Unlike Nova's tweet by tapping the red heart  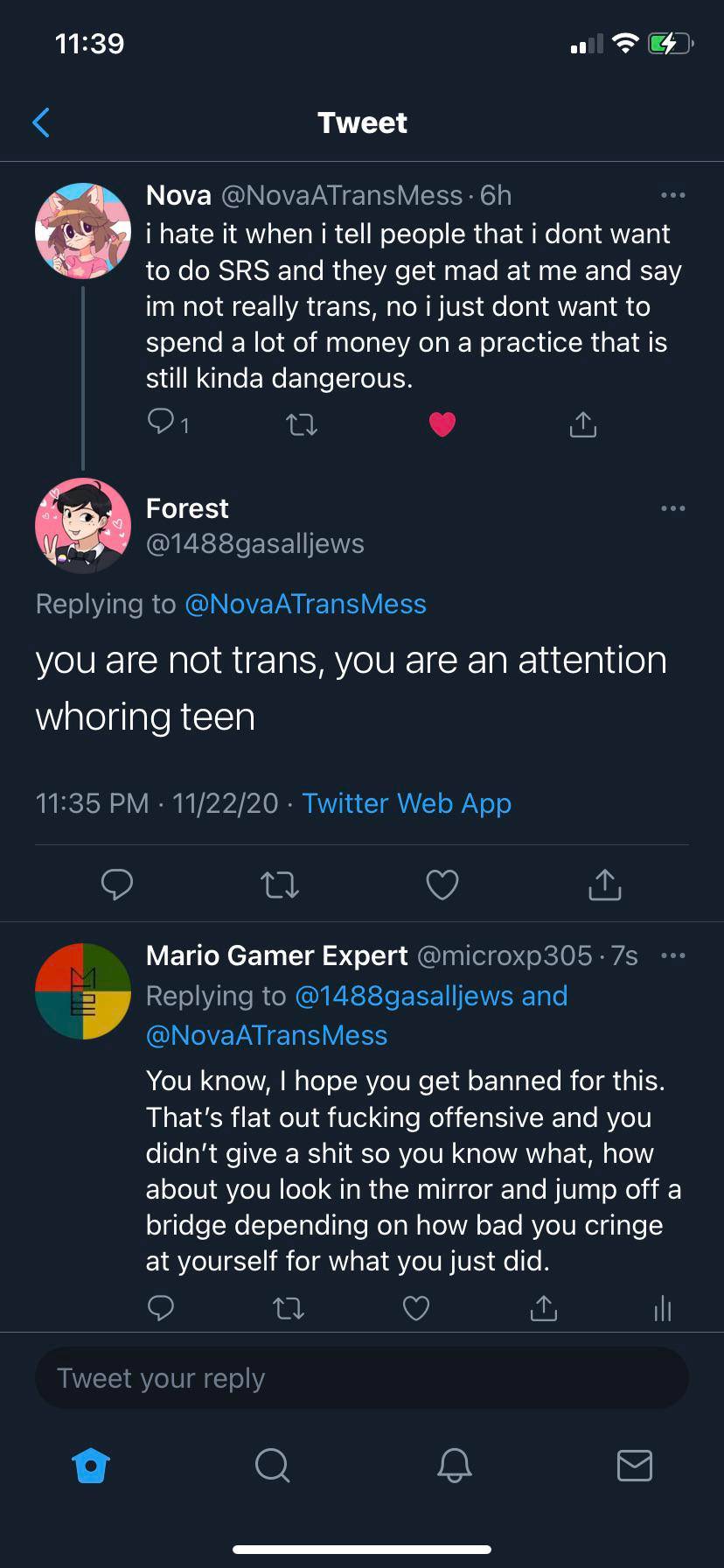[442, 423]
